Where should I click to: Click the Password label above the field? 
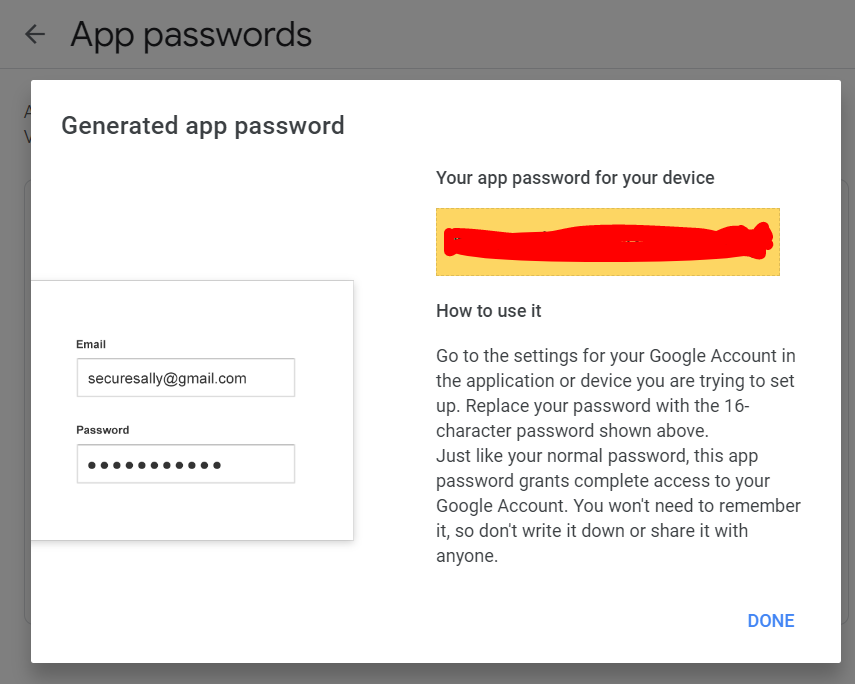click(103, 430)
